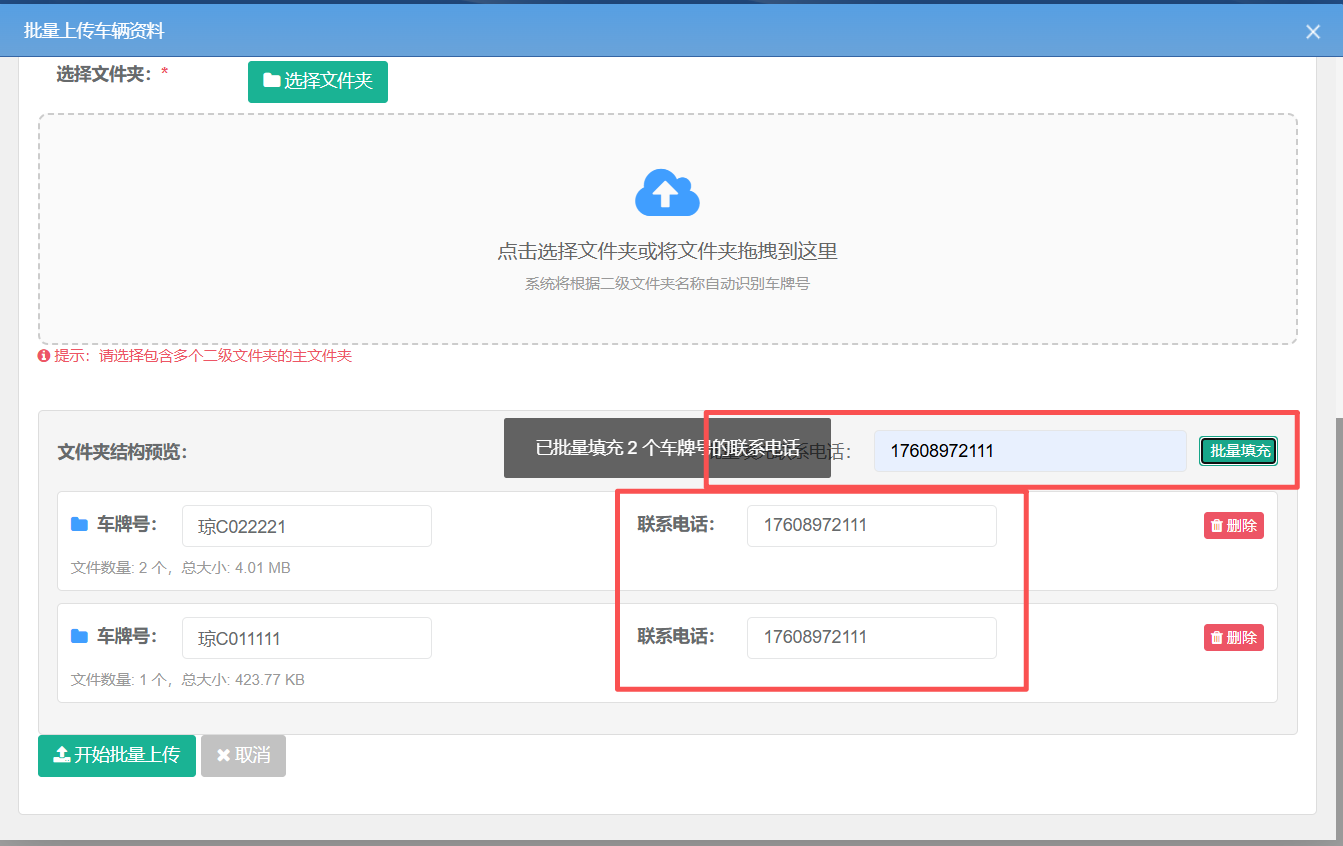Image resolution: width=1343 pixels, height=846 pixels.
Task: Click the batch 联系电话 phone input field
Action: (x=1029, y=451)
